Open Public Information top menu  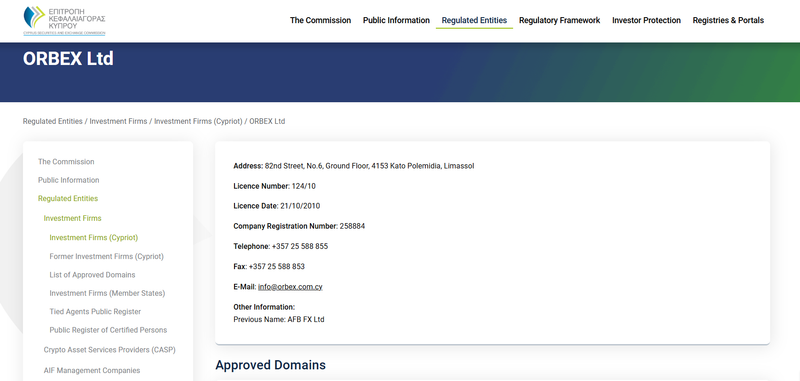click(x=396, y=20)
